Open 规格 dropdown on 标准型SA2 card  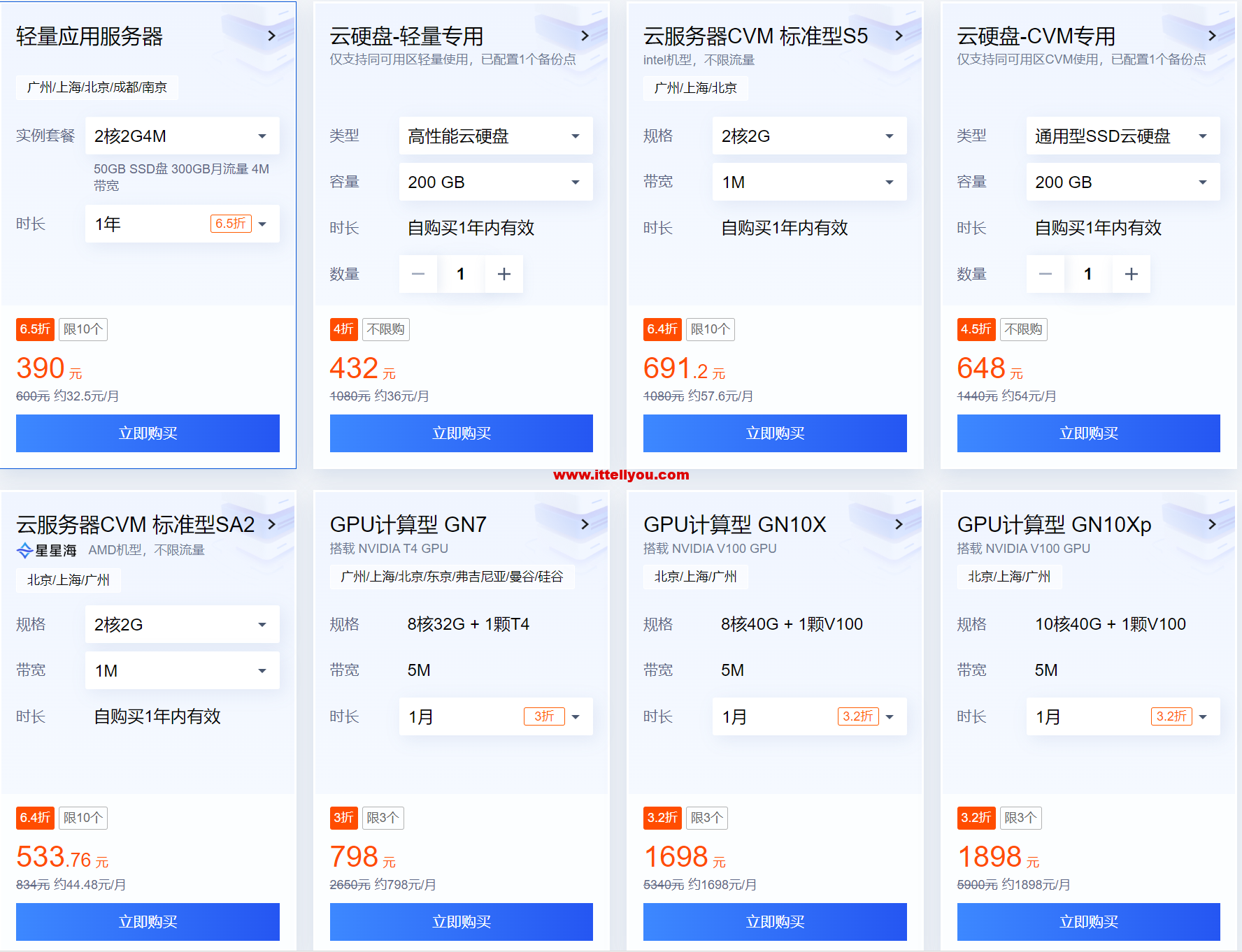coord(183,624)
